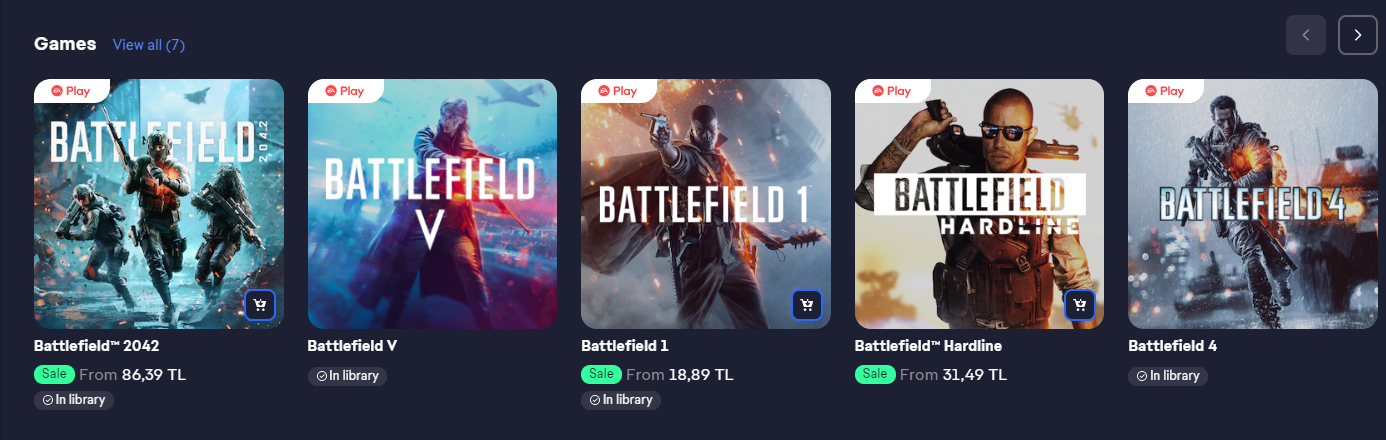Click In library tag under Battlefield V
The height and width of the screenshot is (440, 1386).
coord(347,376)
